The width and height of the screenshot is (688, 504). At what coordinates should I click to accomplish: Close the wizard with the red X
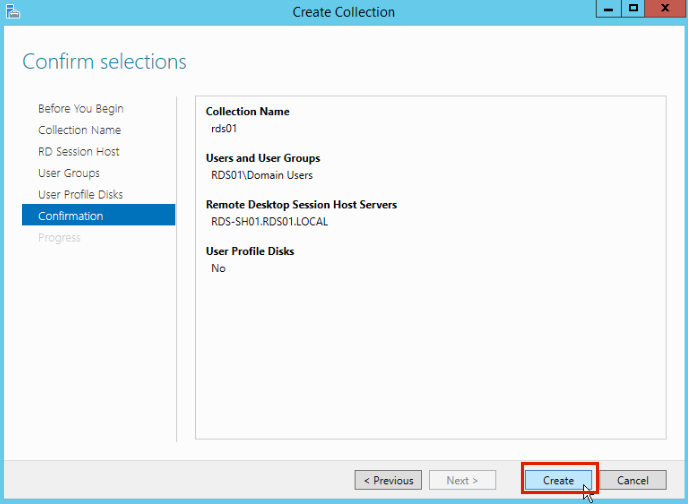(664, 8)
